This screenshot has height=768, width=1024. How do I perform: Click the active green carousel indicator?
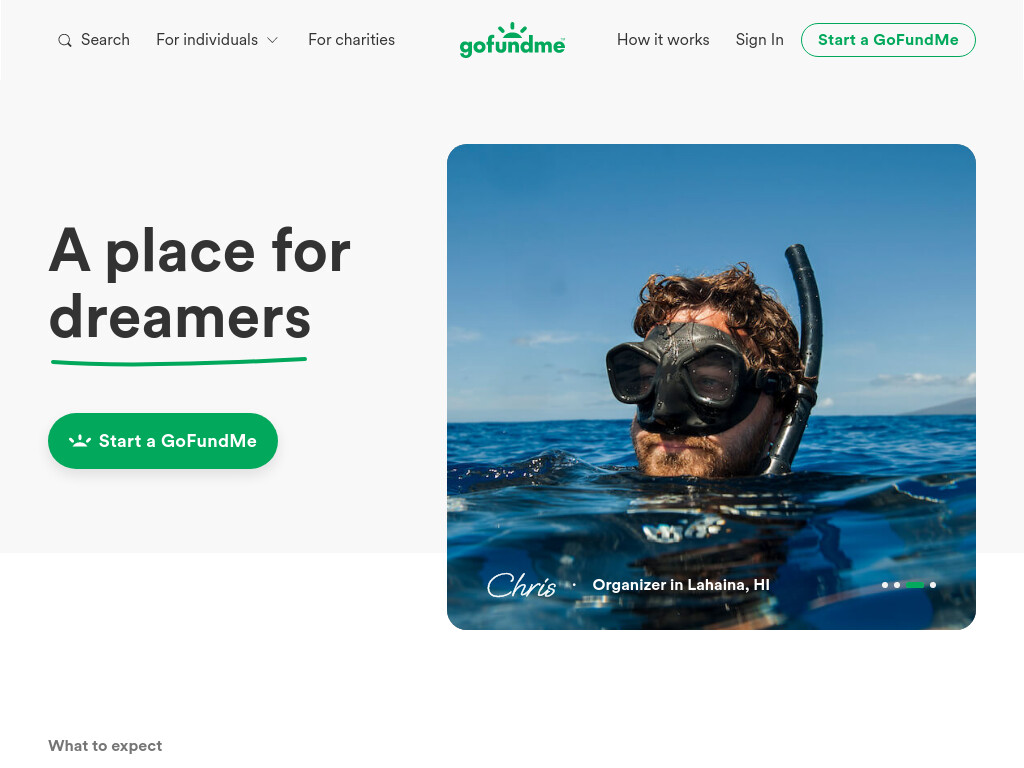pos(914,585)
